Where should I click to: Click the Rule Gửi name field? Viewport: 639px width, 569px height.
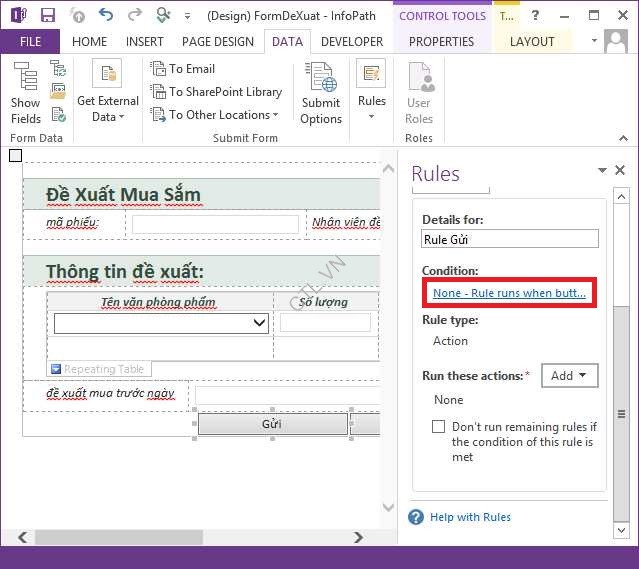coord(510,239)
